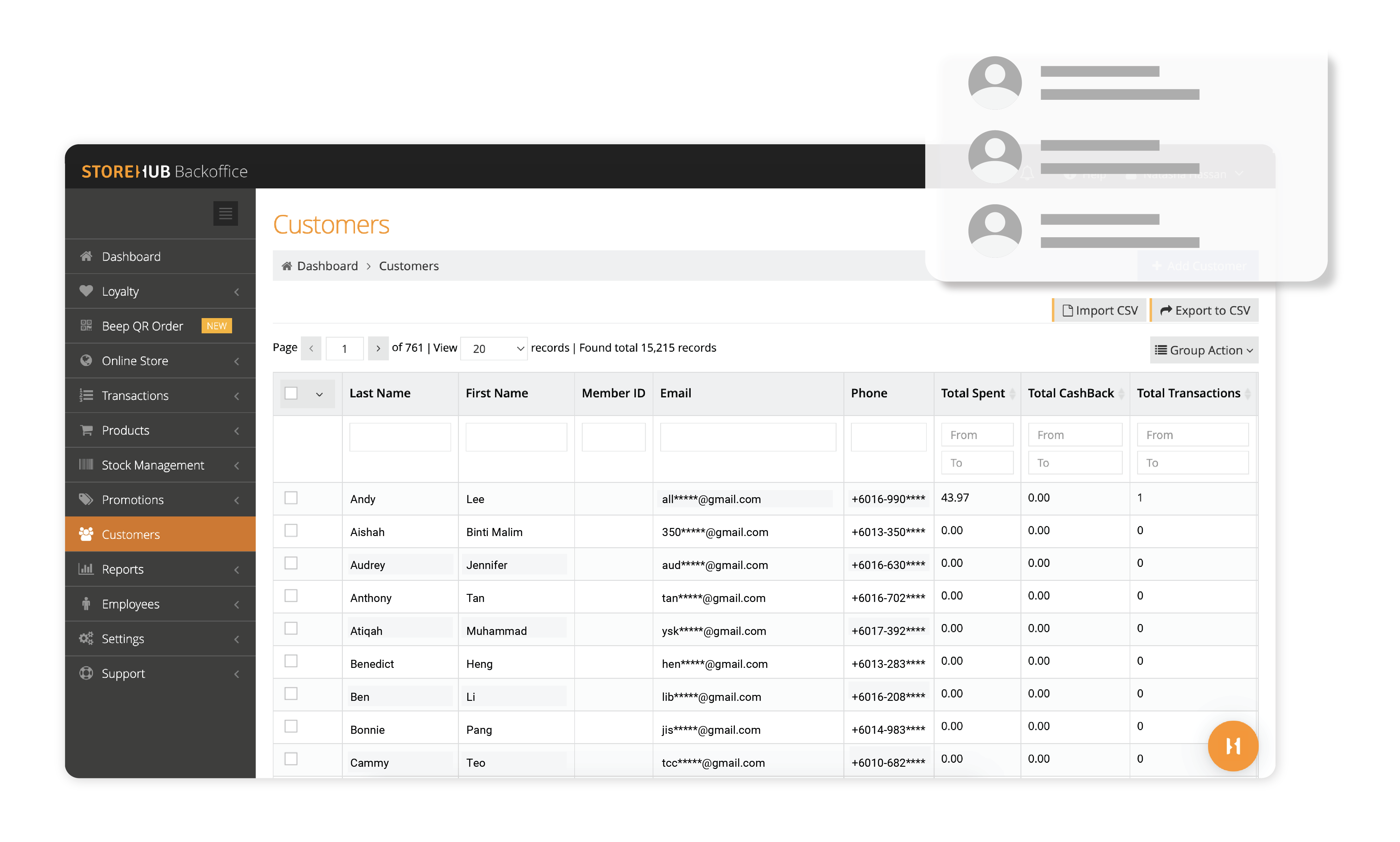Check the box for Benedict Heng
1400x842 pixels.
[x=291, y=660]
